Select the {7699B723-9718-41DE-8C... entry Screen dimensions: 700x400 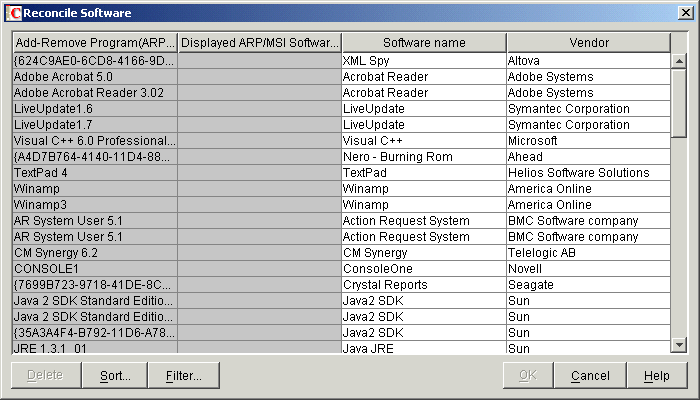95,285
